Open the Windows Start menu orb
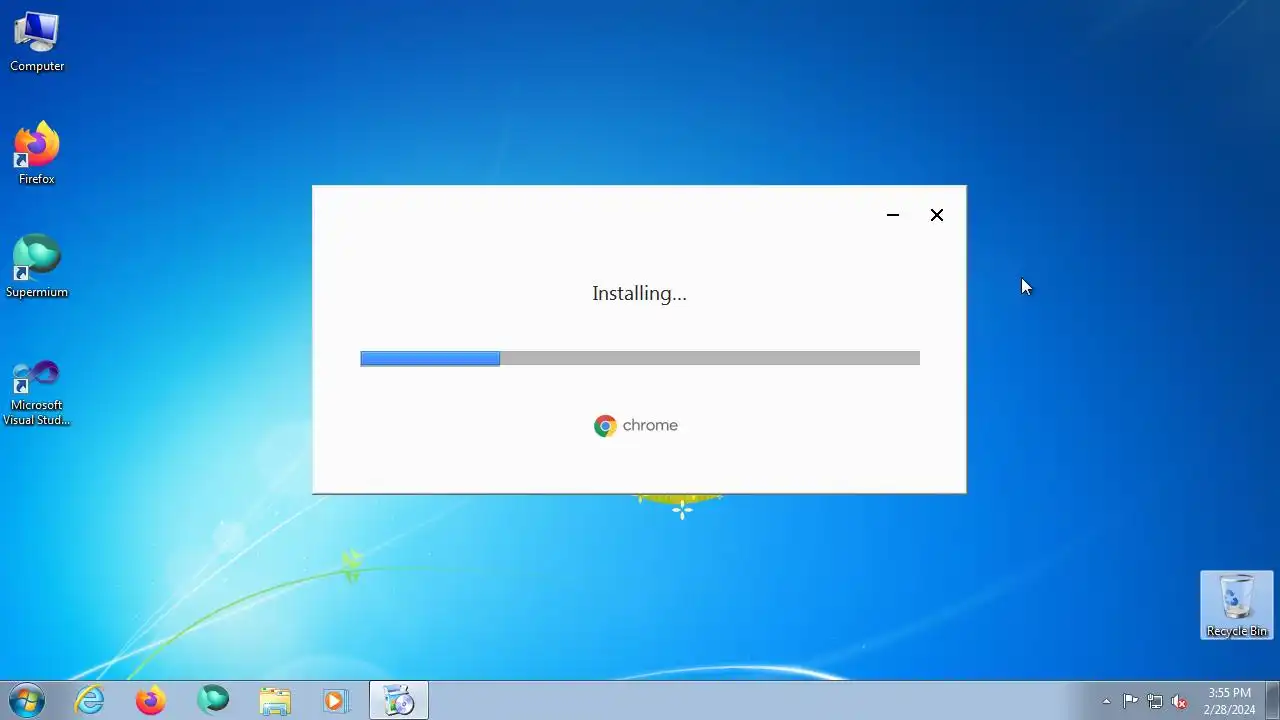Screen dimensions: 1280x720 [27, 700]
